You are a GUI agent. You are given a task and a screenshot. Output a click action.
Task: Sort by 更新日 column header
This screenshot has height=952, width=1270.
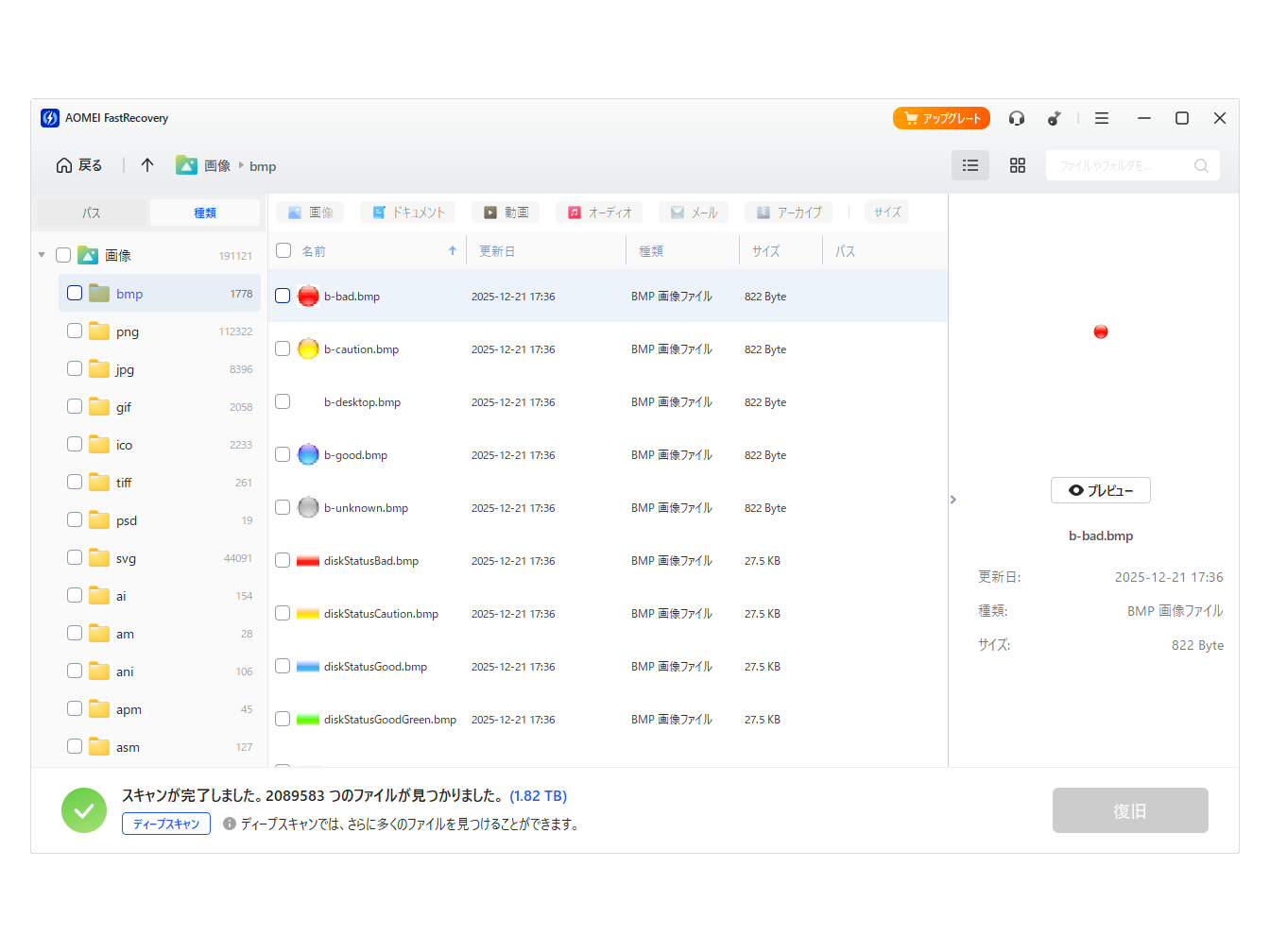(497, 251)
